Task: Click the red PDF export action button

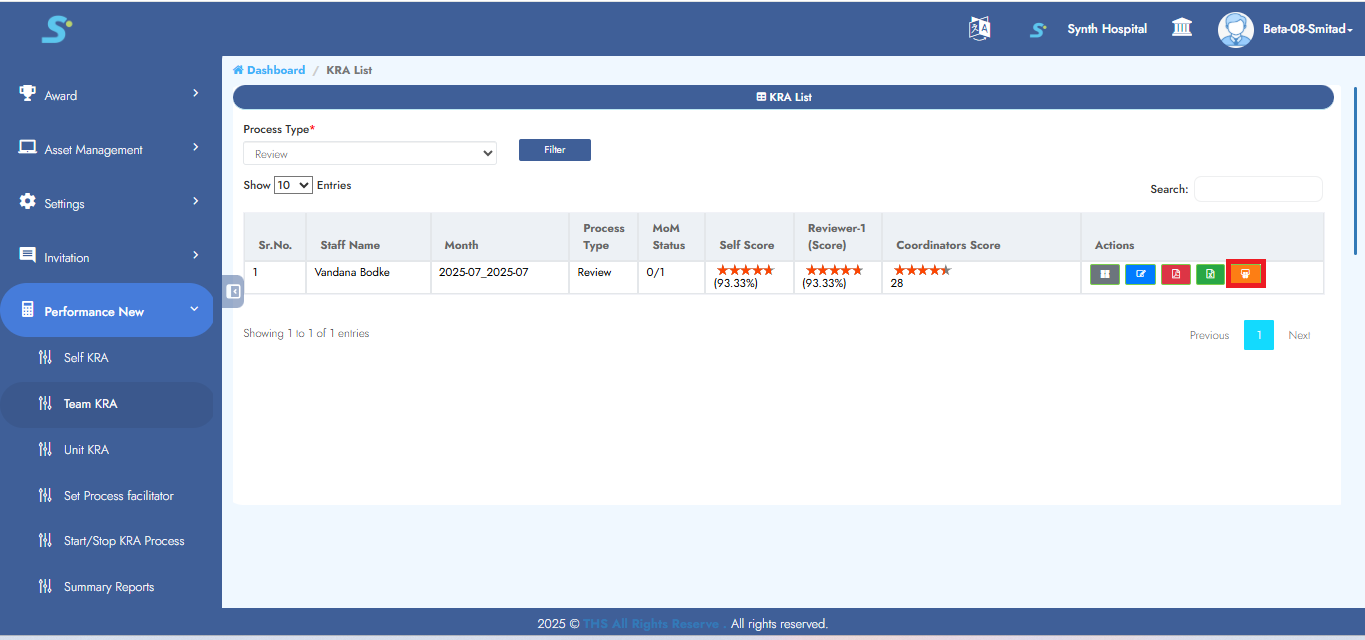Action: click(x=1175, y=274)
